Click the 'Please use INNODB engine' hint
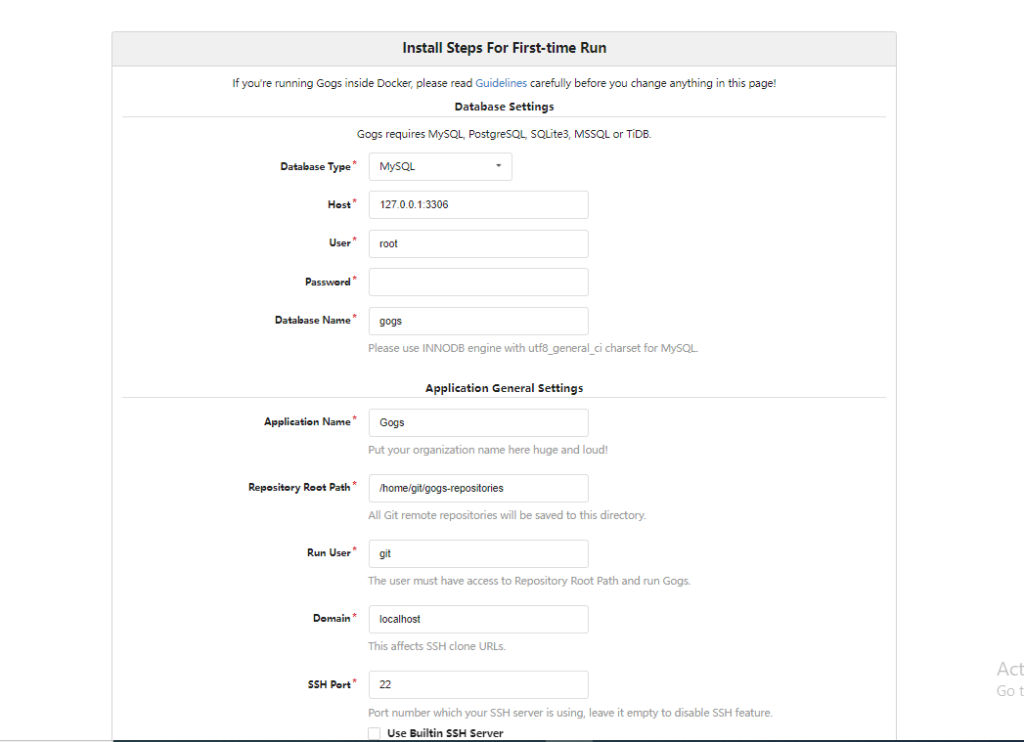 tap(533, 348)
